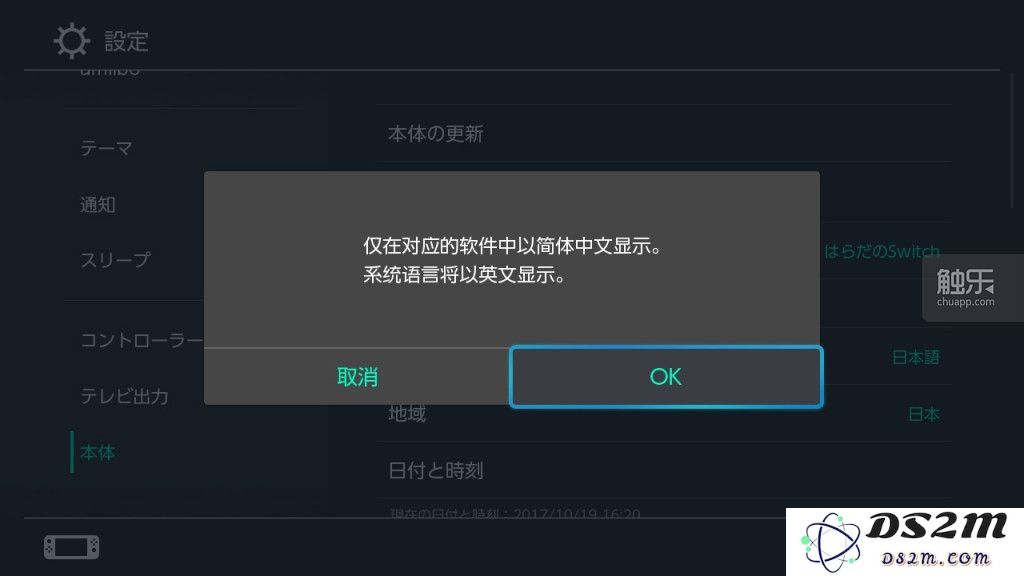Select テーマ in the sidebar
The image size is (1024, 576).
[x=106, y=148]
